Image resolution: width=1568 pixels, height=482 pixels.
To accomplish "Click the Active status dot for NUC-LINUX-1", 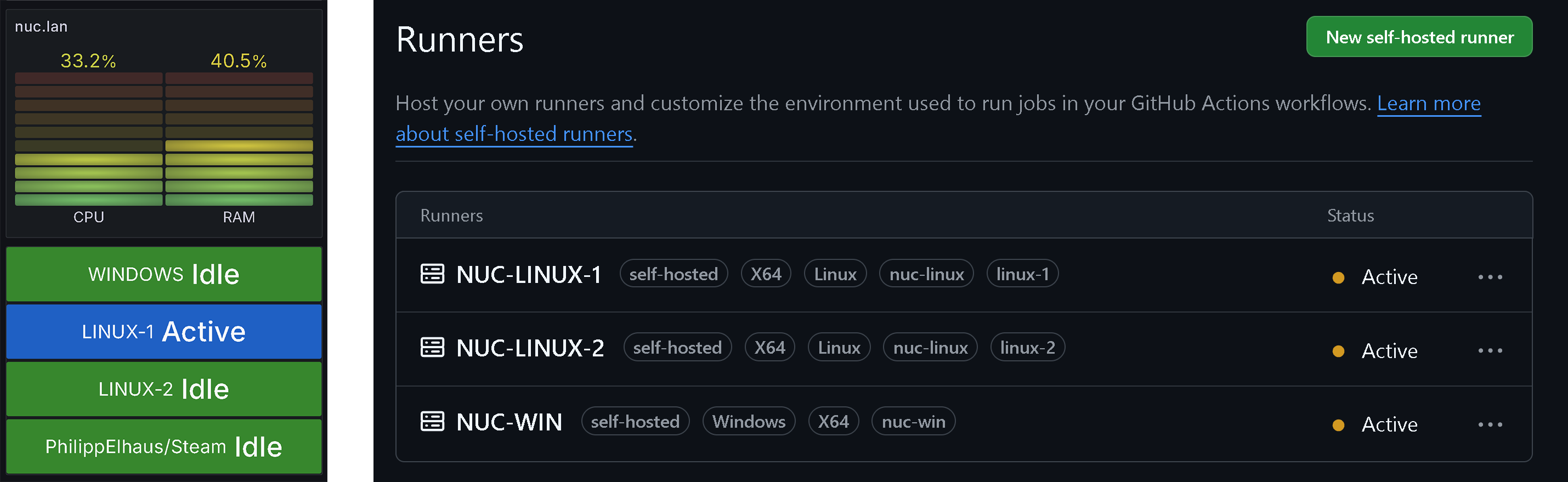I will [x=1338, y=277].
